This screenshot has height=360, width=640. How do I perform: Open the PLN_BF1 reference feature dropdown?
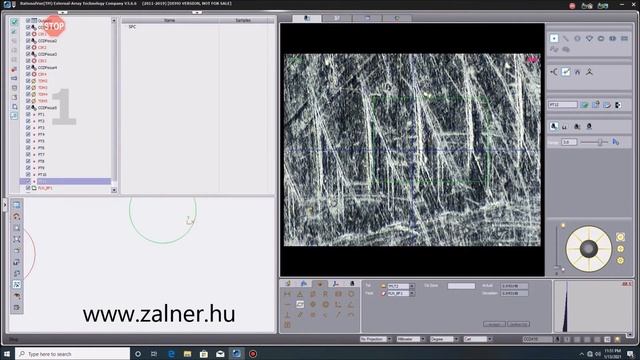412,293
